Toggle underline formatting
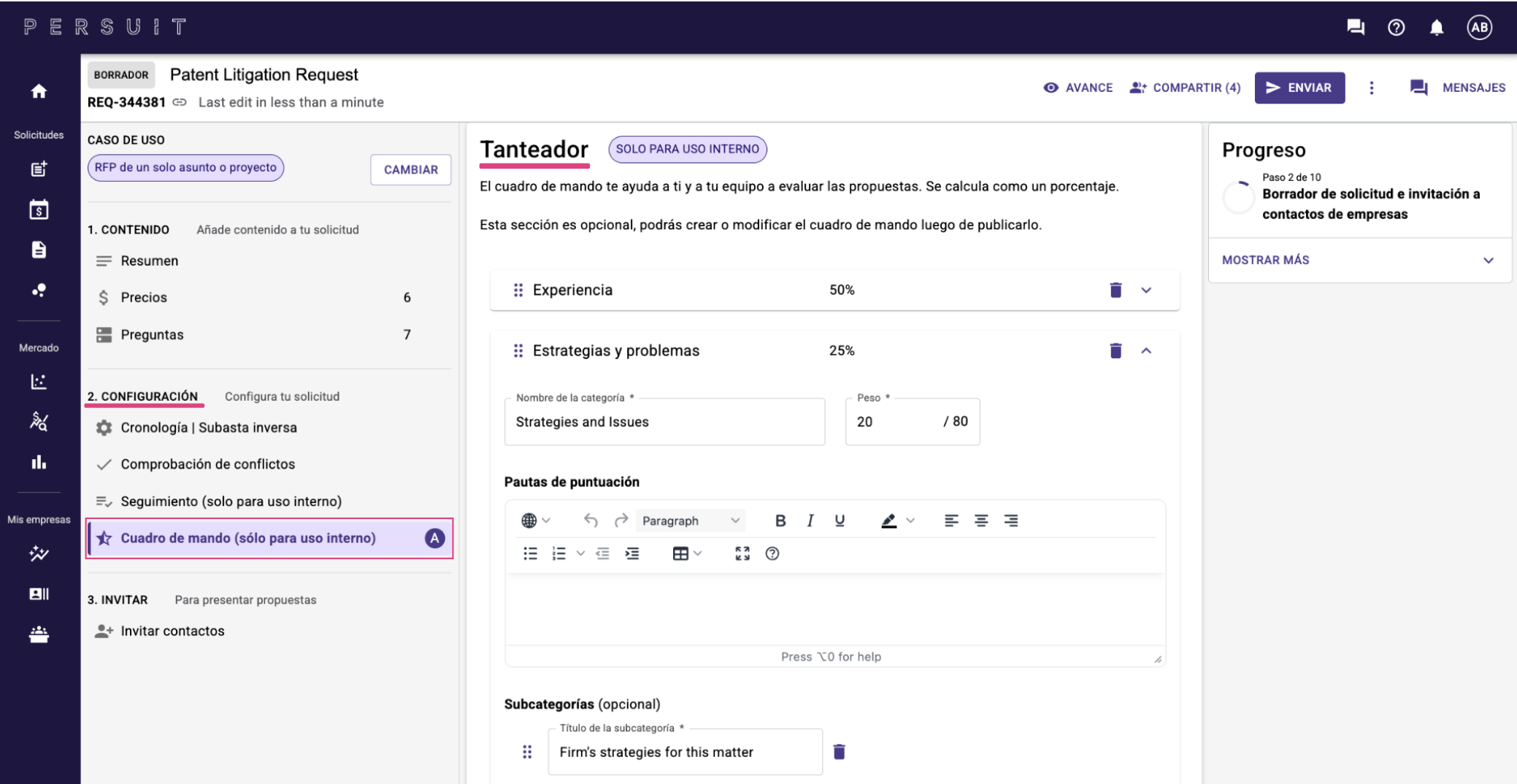Screen dimensions: 1517x784 pos(840,520)
